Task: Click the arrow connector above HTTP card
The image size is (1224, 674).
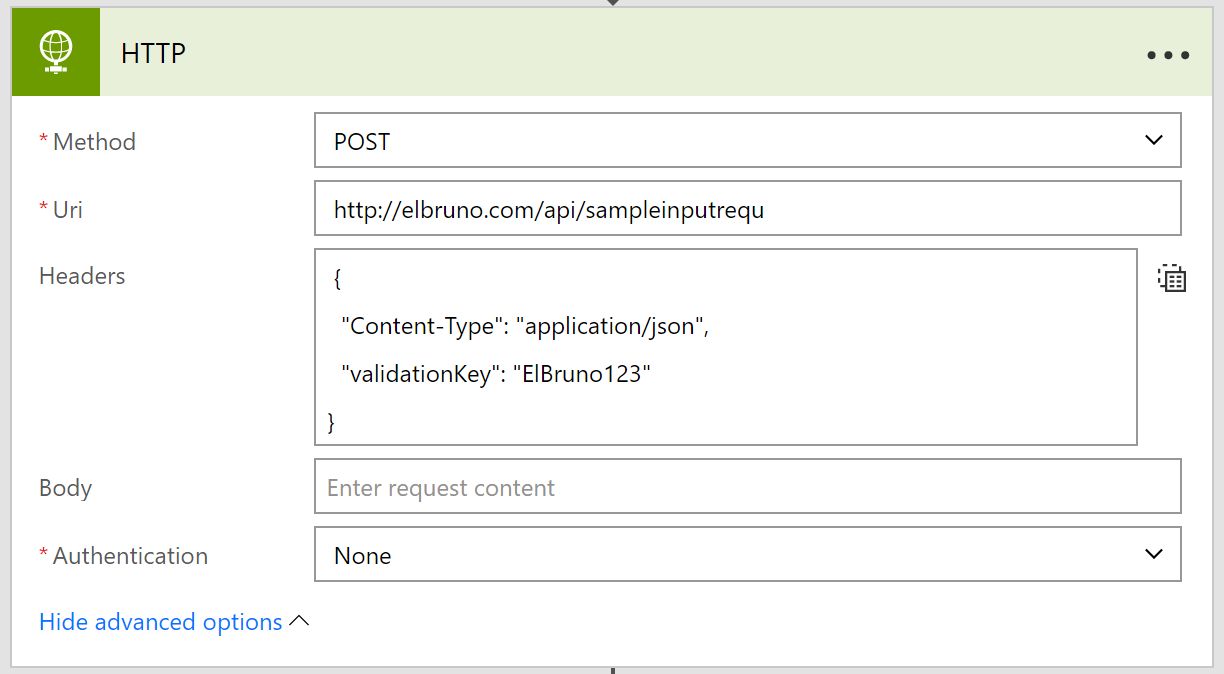Action: (x=612, y=3)
